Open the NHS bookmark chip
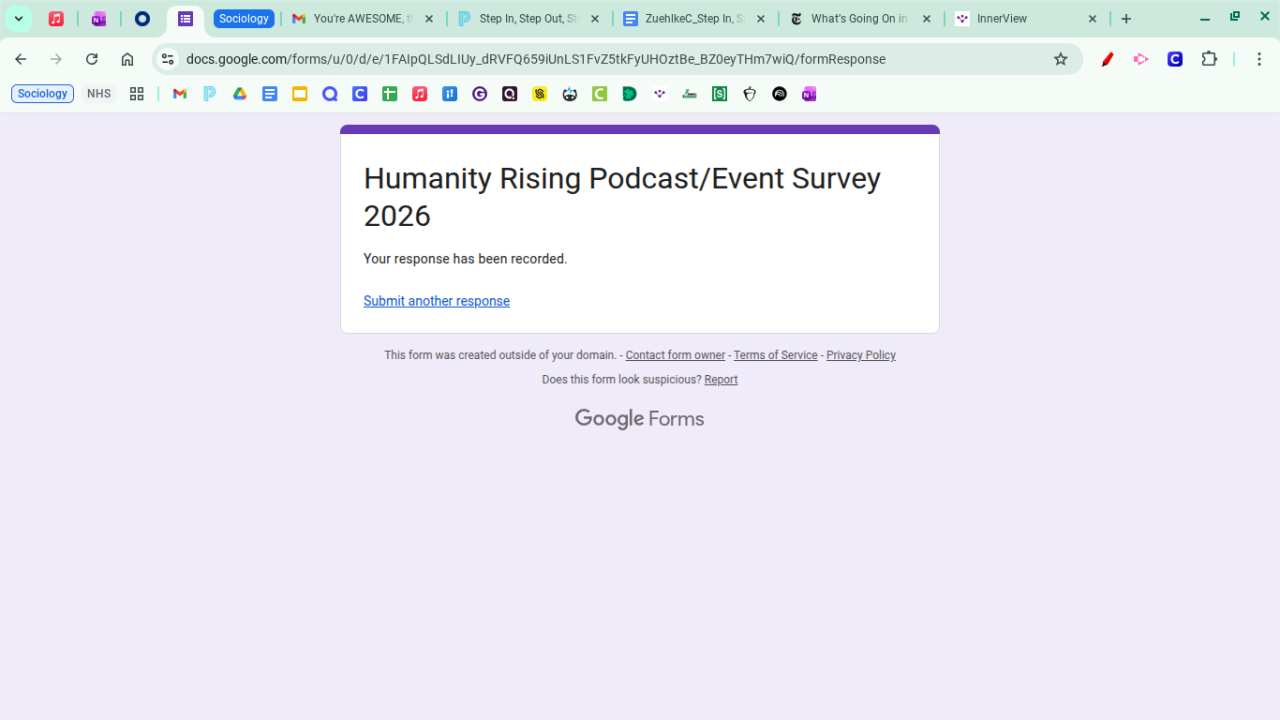The image size is (1280, 720). (99, 94)
